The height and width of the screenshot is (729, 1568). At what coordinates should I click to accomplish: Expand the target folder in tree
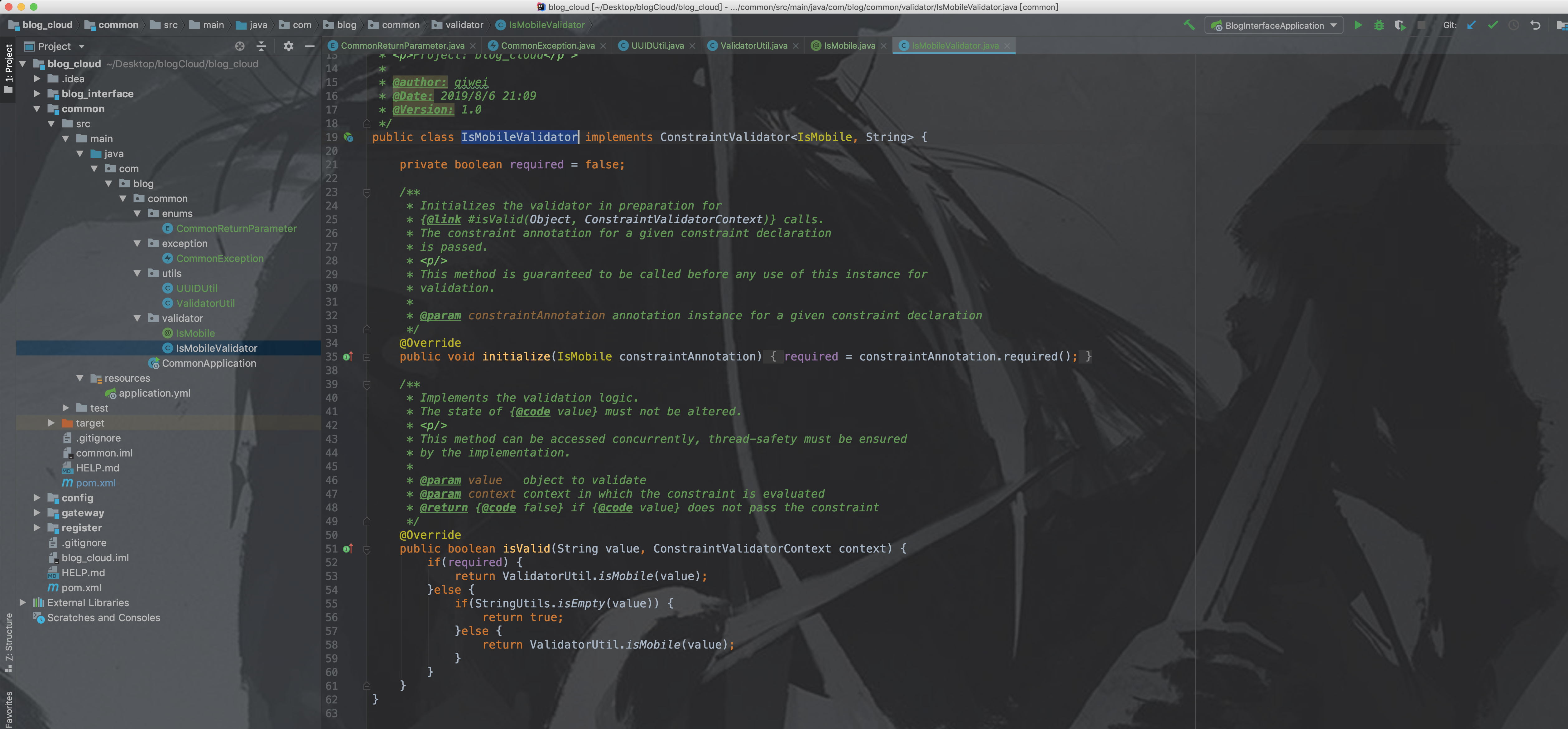[51, 423]
